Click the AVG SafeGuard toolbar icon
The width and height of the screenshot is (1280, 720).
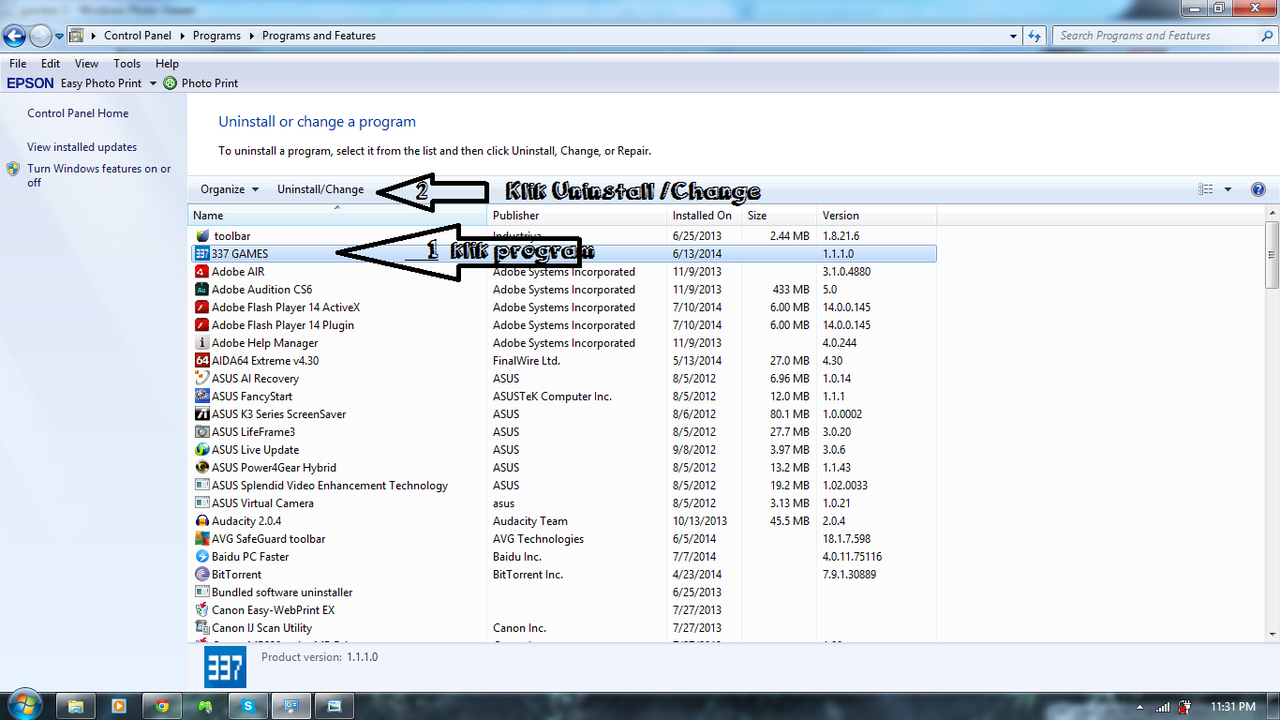click(x=203, y=539)
